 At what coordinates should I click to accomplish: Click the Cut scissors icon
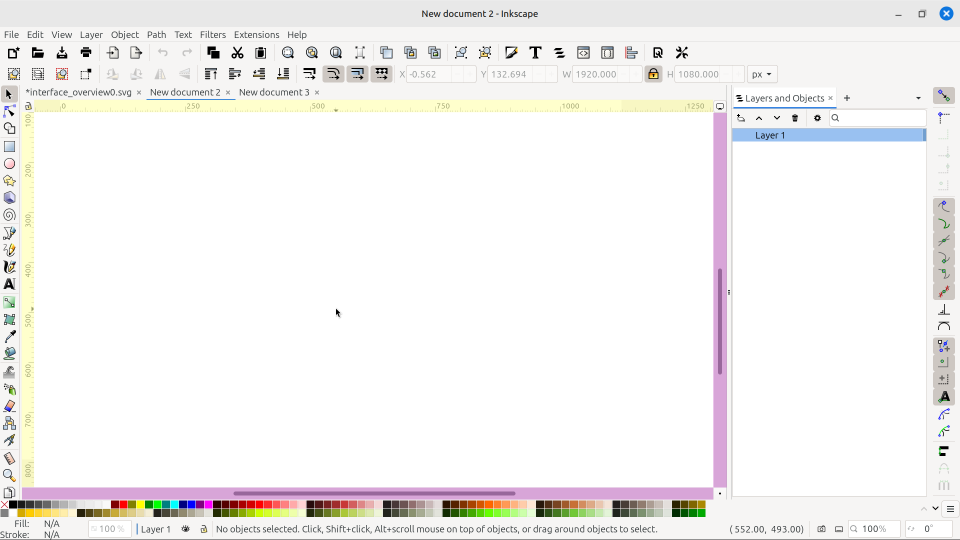coord(237,53)
